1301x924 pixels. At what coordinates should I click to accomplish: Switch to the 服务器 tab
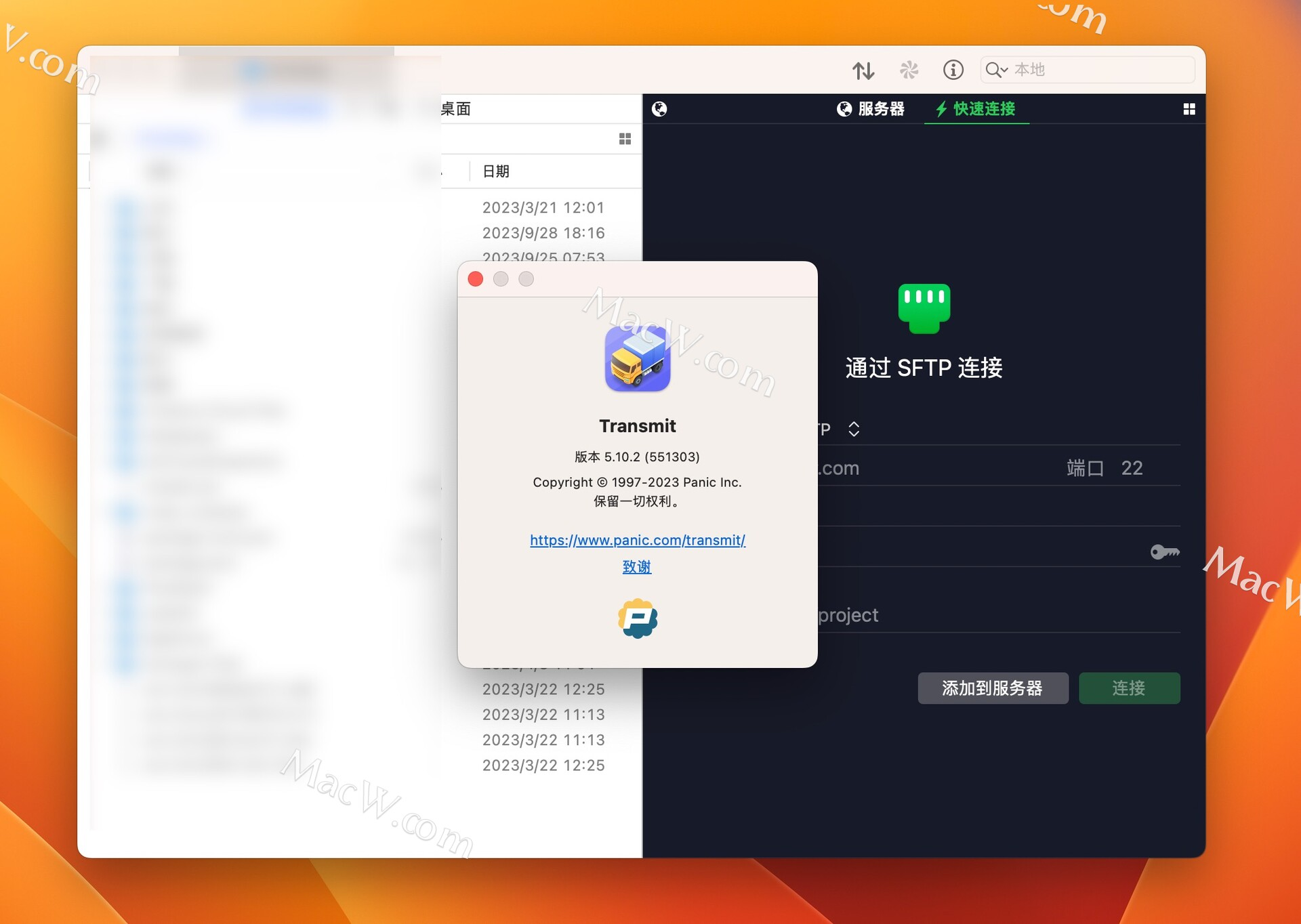pyautogui.click(x=871, y=109)
